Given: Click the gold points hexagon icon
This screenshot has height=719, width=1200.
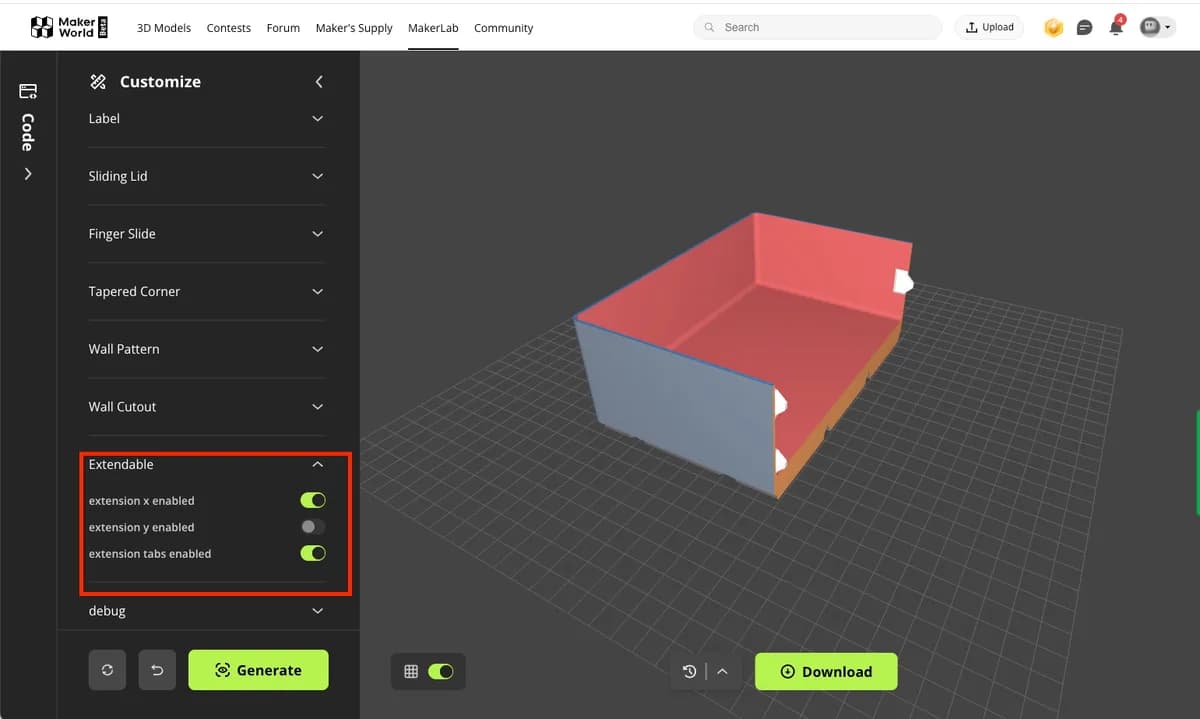Looking at the screenshot, I should point(1053,28).
